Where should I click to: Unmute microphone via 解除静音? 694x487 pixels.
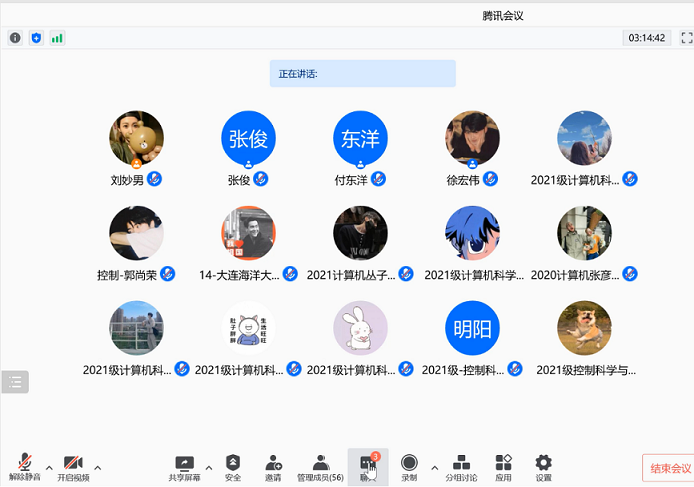click(24, 466)
